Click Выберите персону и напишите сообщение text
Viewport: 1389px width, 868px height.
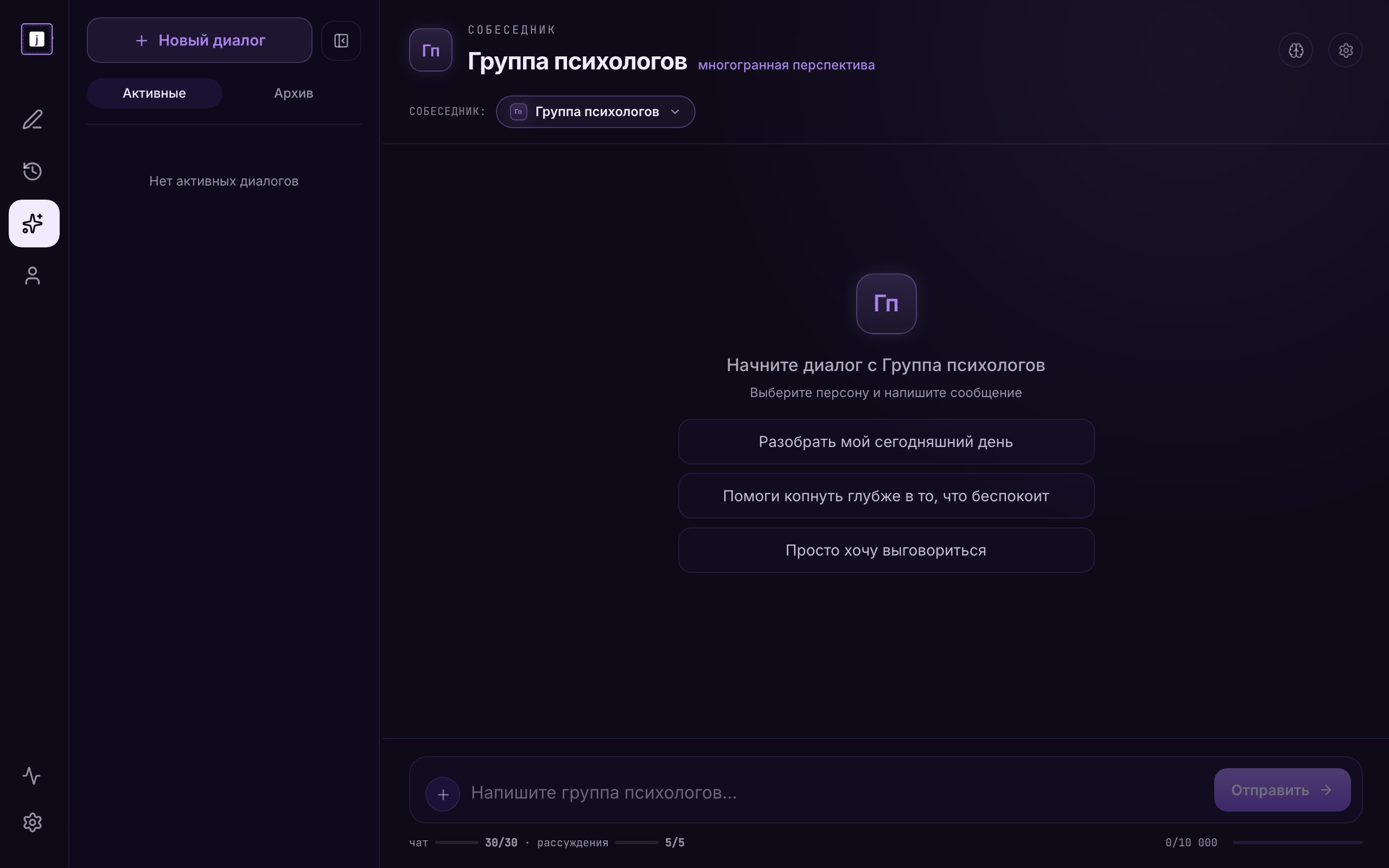[x=885, y=393]
